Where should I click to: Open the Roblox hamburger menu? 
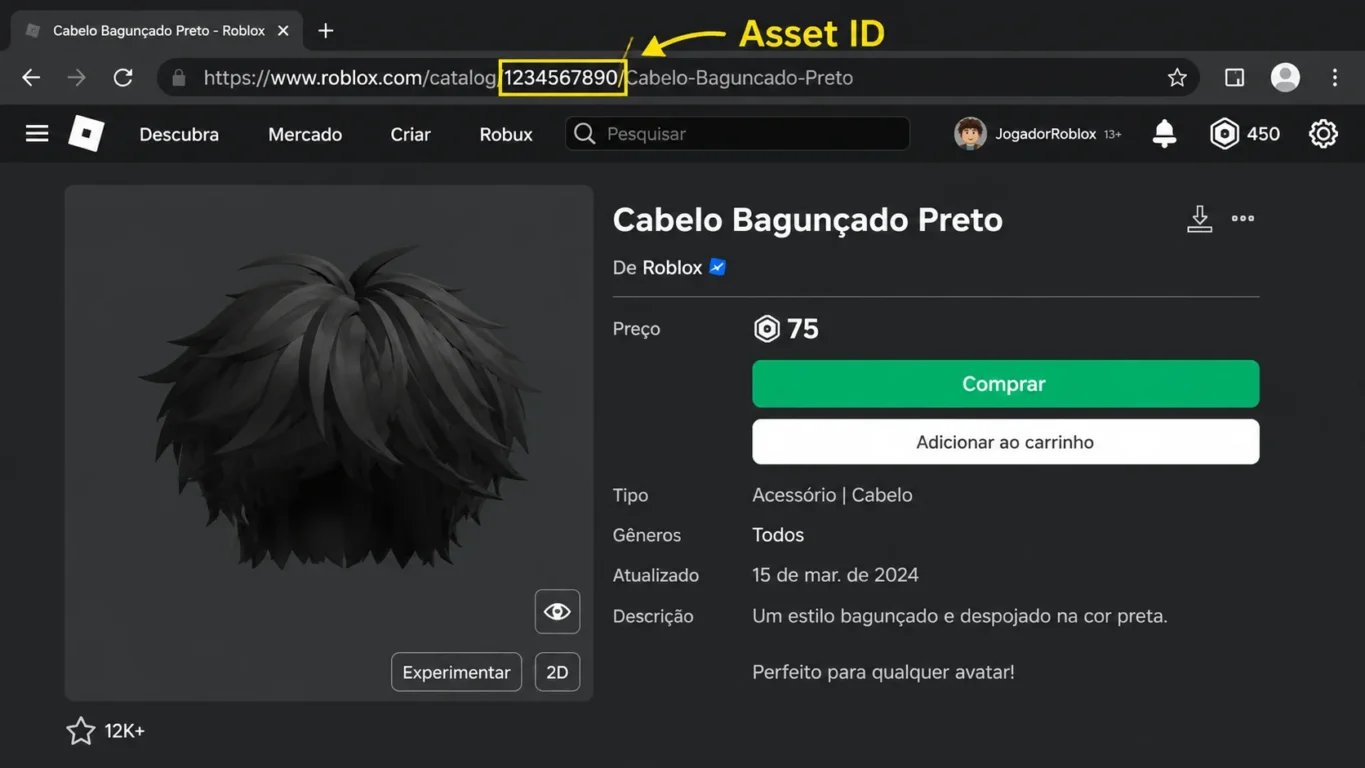coord(37,133)
